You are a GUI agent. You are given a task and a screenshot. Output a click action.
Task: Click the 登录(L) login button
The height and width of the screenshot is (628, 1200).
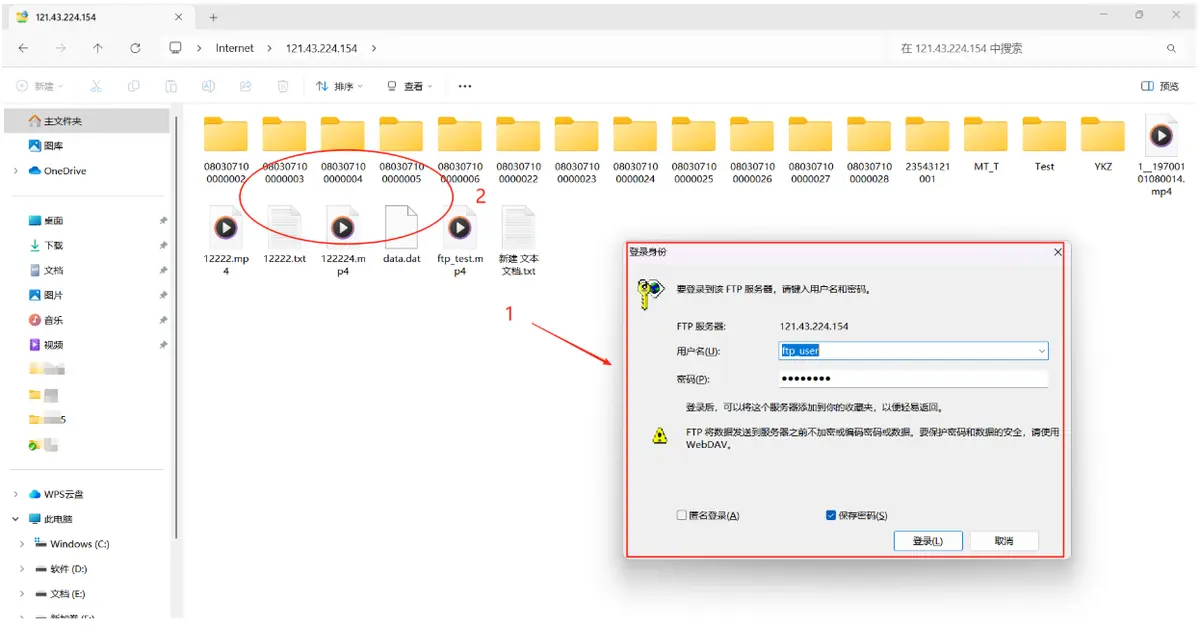click(x=928, y=541)
